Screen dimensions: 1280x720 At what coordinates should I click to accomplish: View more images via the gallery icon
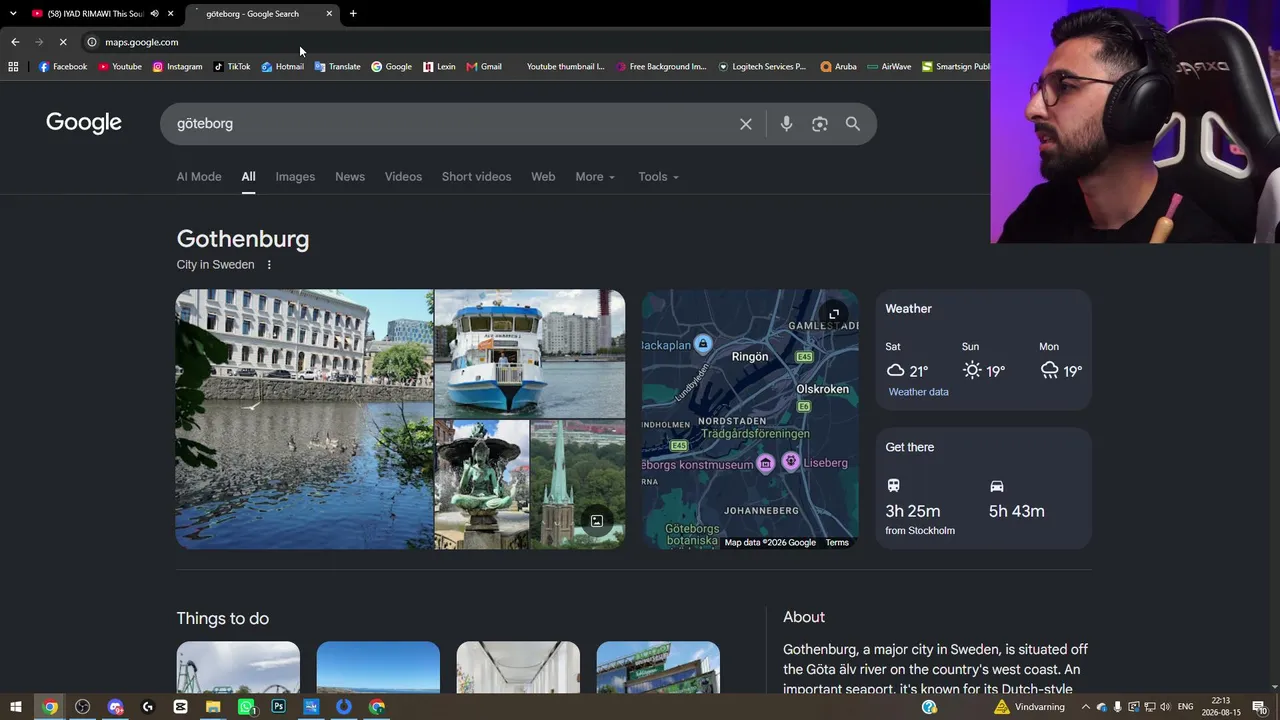tap(597, 521)
